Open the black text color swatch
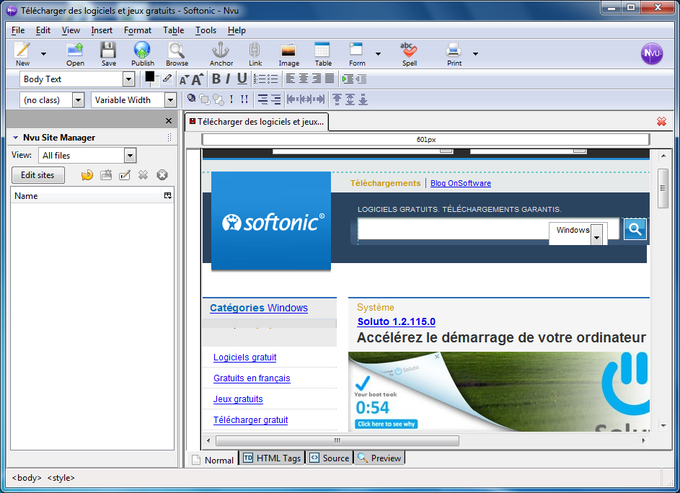 point(150,77)
